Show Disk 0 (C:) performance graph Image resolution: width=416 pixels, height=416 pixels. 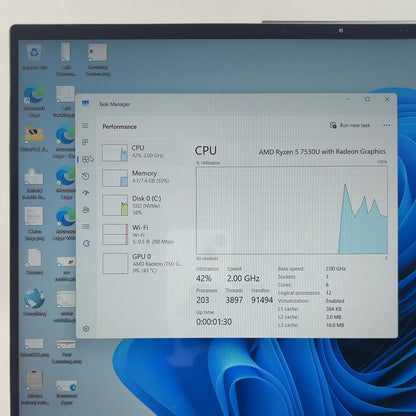[142, 205]
